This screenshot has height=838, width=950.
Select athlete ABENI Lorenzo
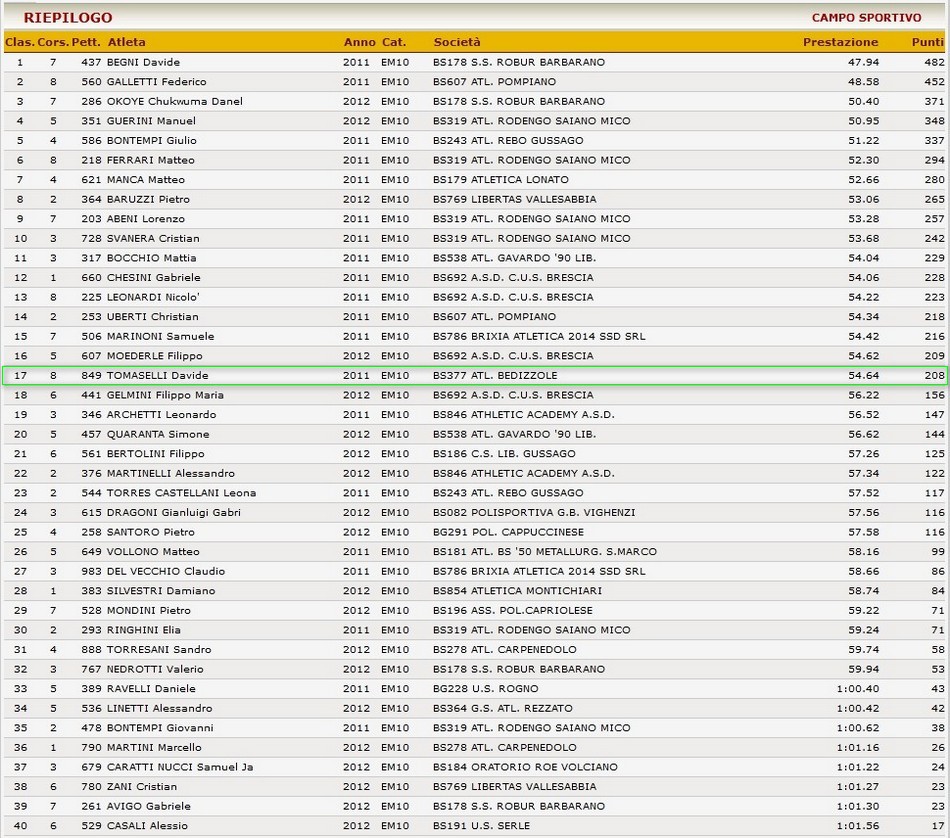click(145, 219)
